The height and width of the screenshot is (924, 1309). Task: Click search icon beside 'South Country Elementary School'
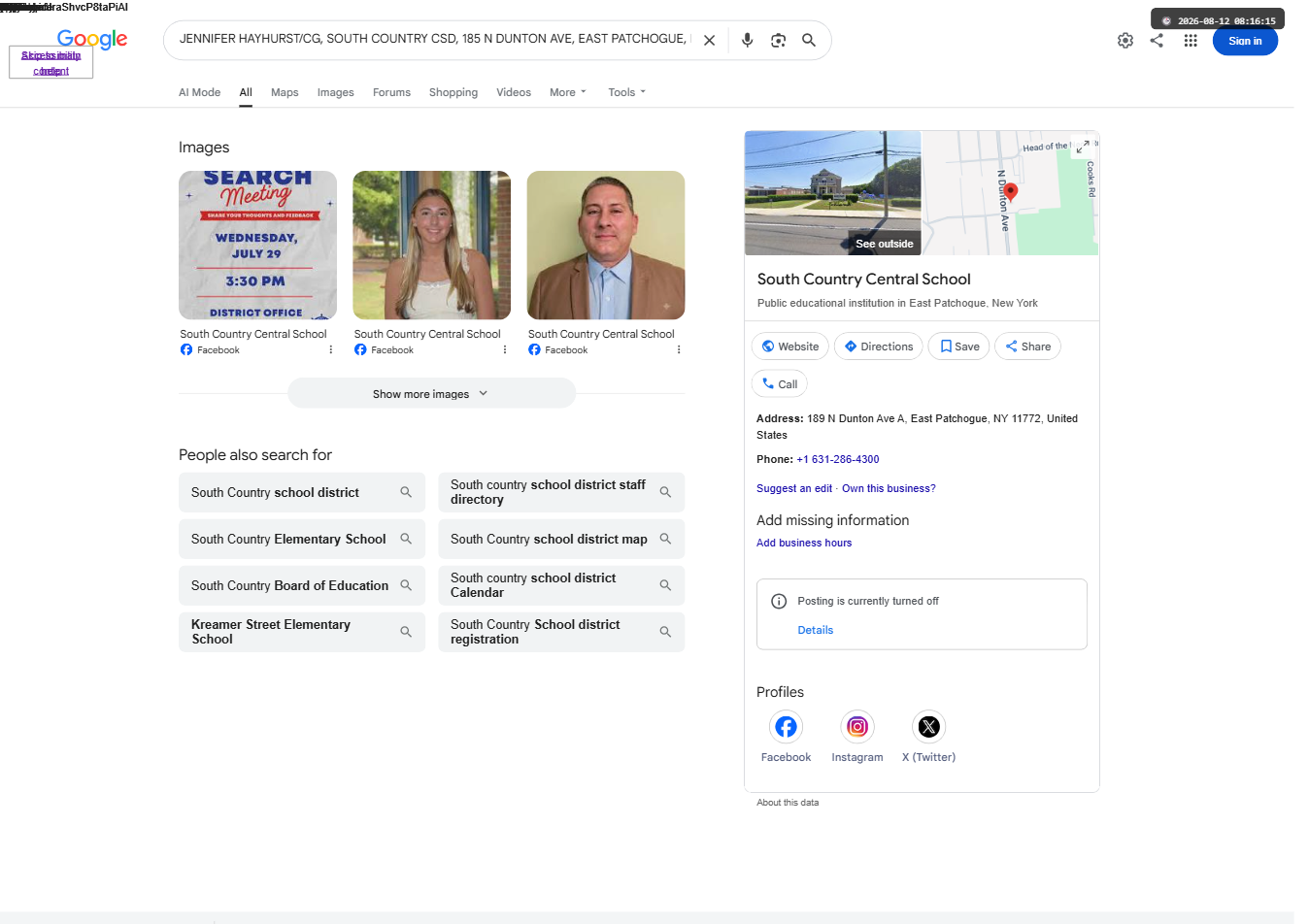406,539
